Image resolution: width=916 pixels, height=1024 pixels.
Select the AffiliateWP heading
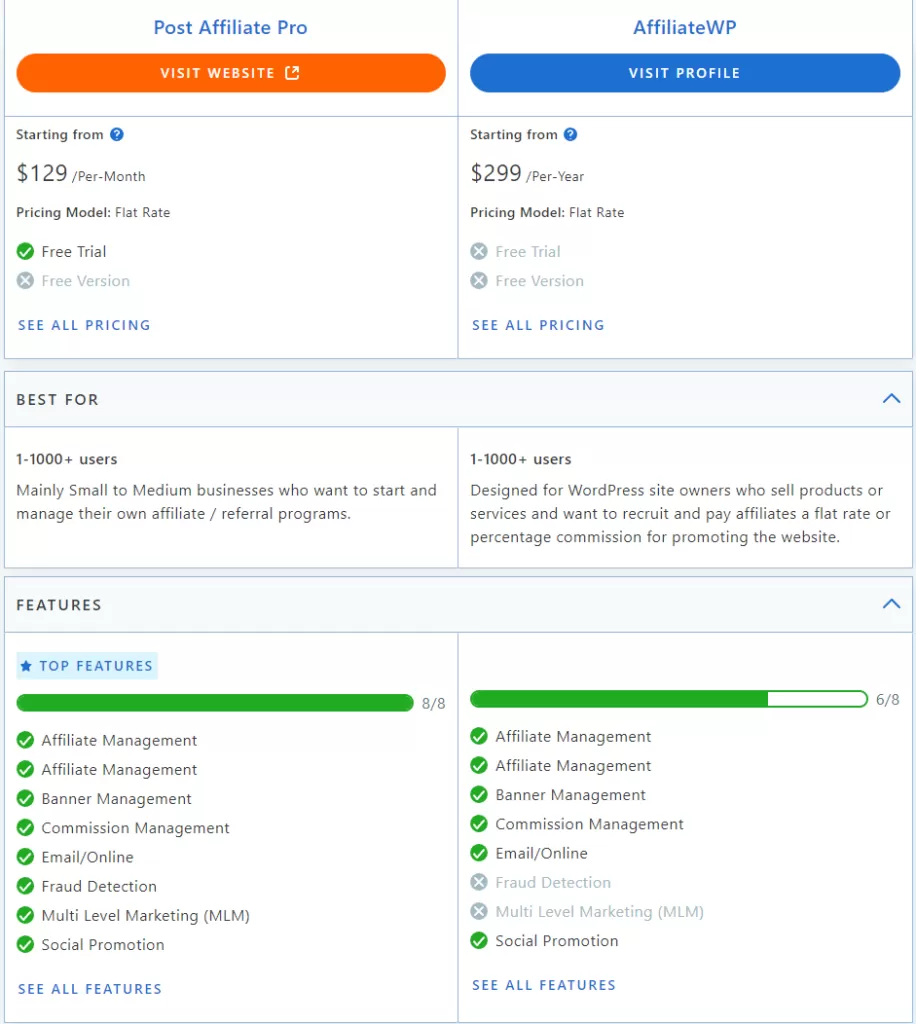click(684, 27)
